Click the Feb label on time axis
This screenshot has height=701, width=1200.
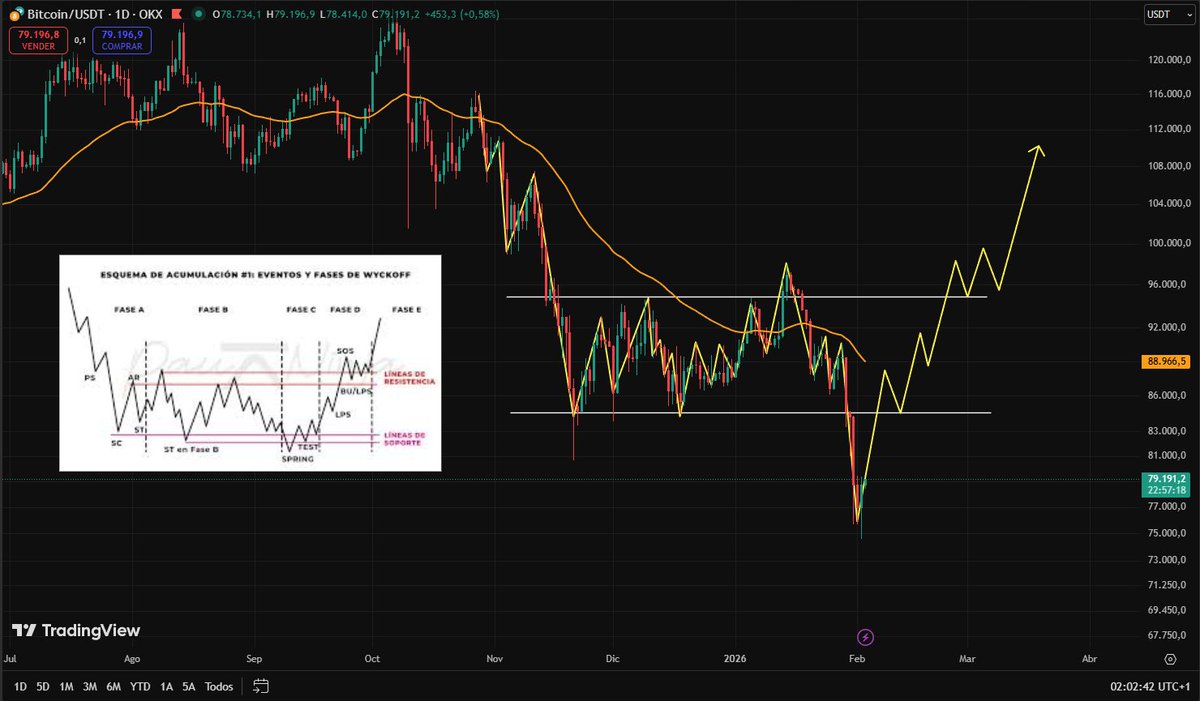tap(856, 660)
